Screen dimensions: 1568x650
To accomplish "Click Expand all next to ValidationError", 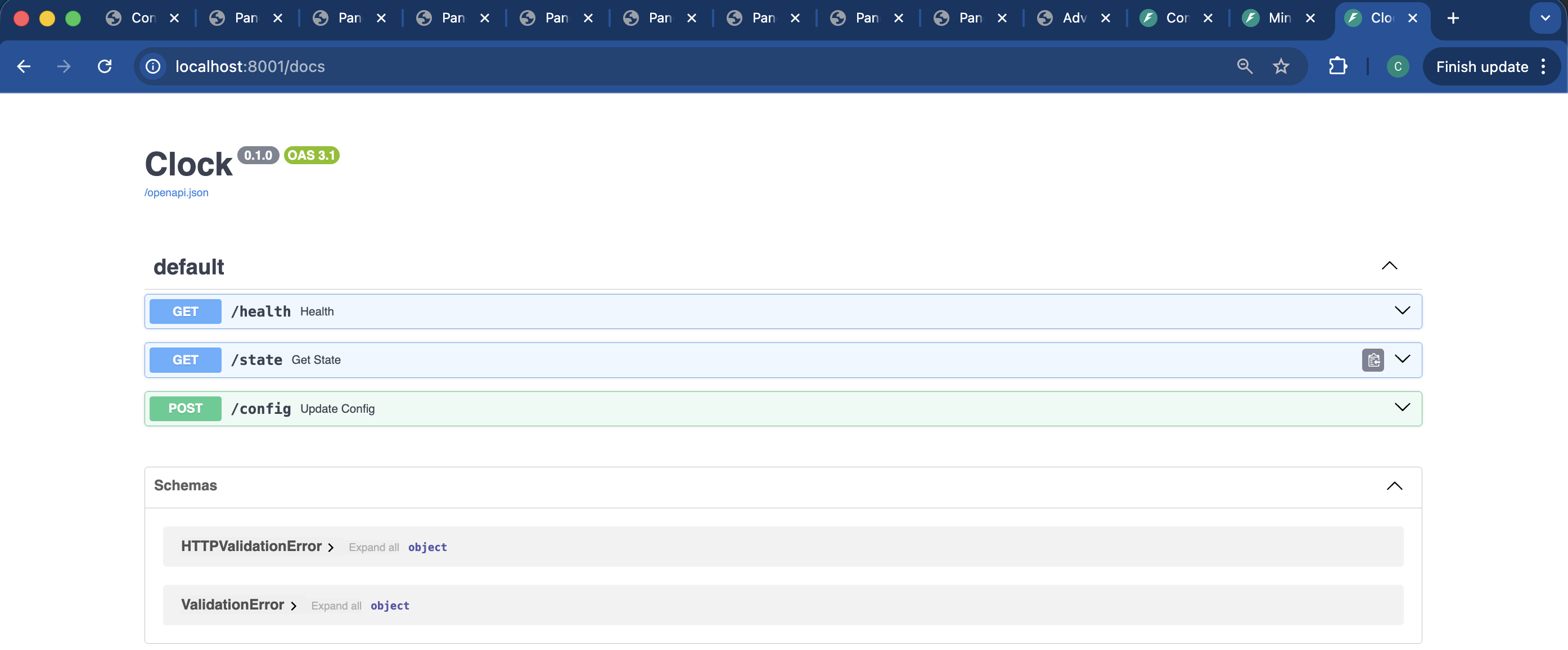I will point(336,606).
